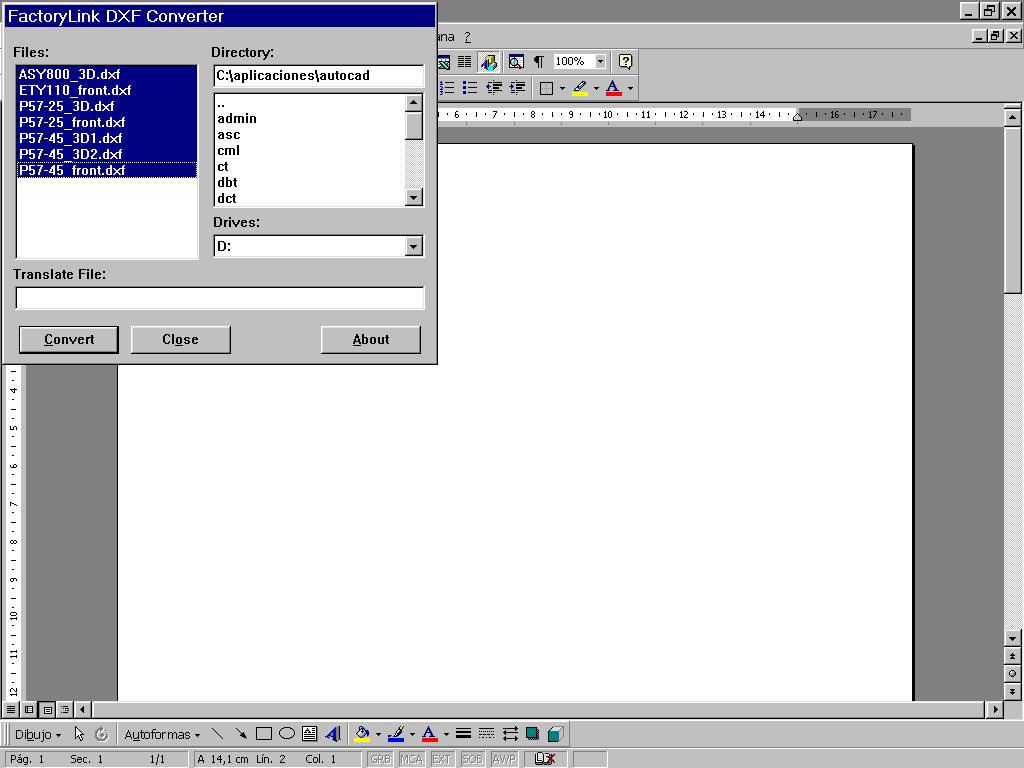The width and height of the screenshot is (1024, 768).
Task: Apply red font color in Drawing toolbar
Action: tap(429, 734)
